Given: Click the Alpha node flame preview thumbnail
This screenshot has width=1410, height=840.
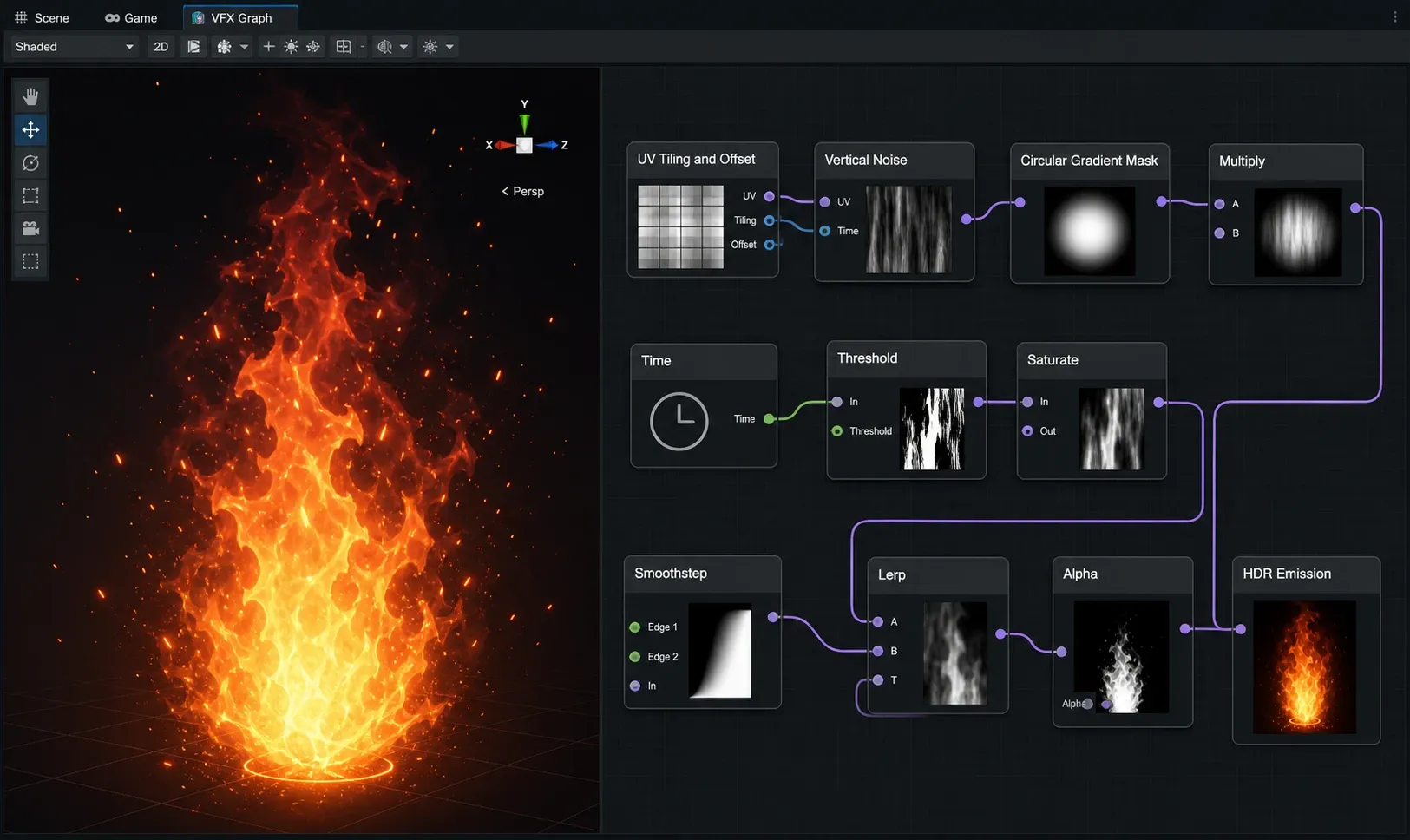Looking at the screenshot, I should click(x=1121, y=657).
